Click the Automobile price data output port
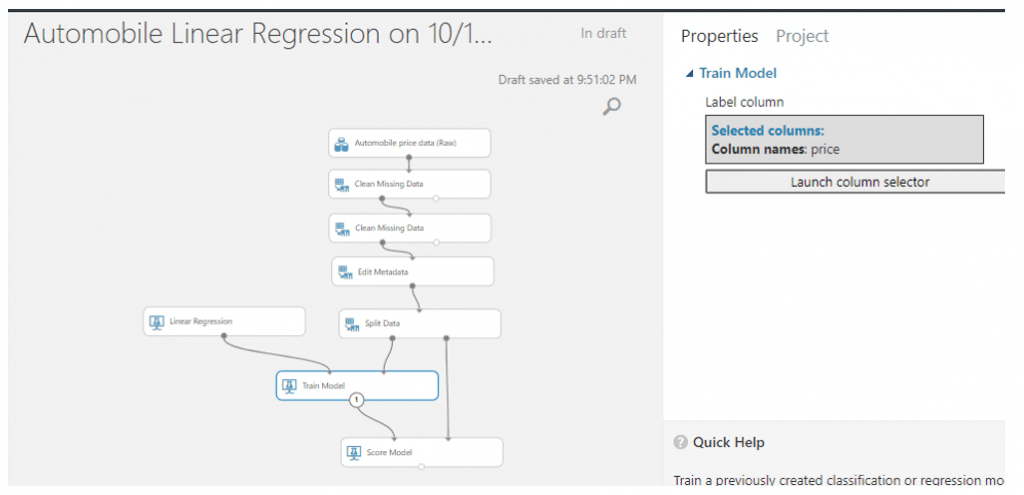 (x=409, y=157)
